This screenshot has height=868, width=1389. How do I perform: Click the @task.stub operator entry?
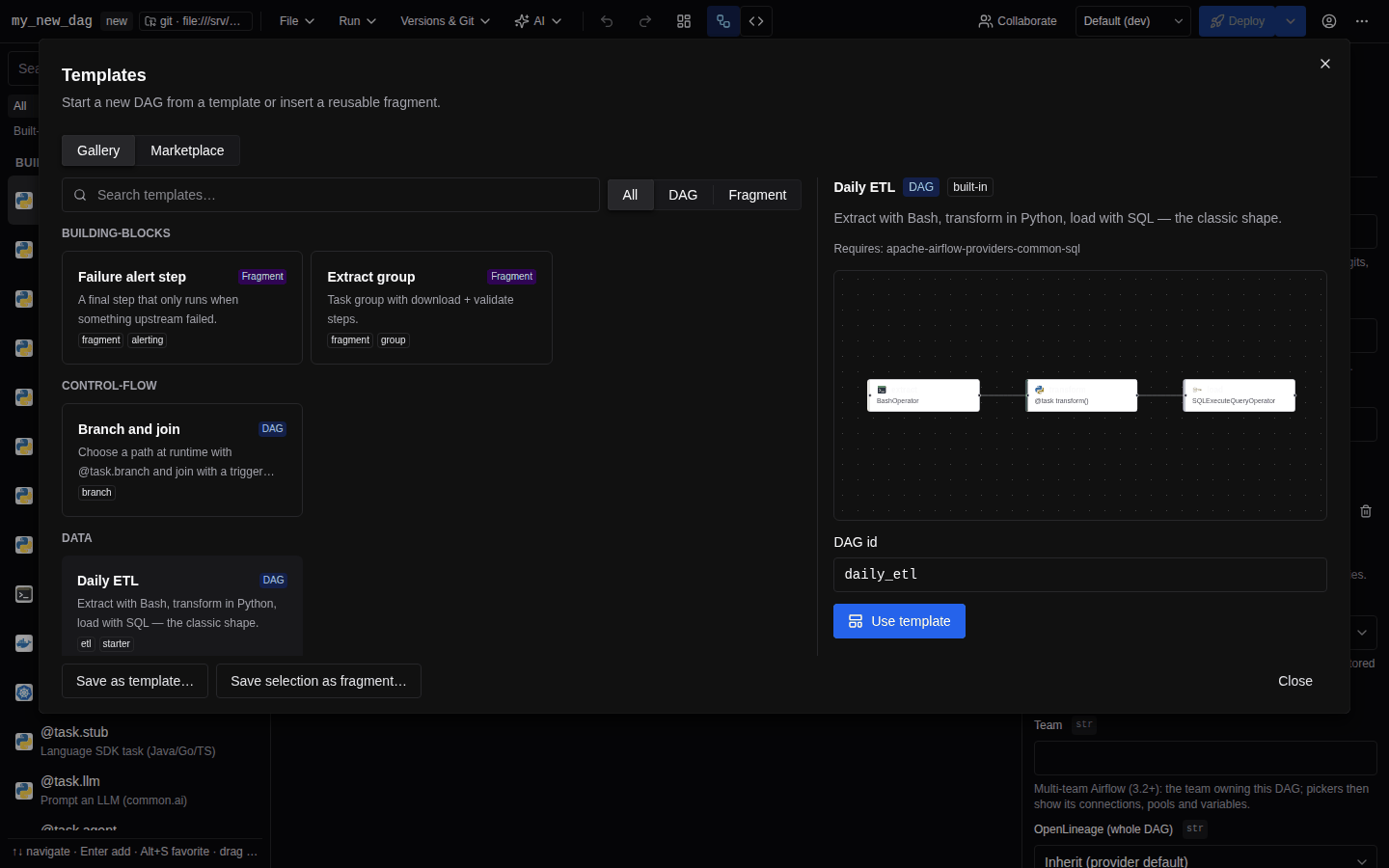[135, 741]
